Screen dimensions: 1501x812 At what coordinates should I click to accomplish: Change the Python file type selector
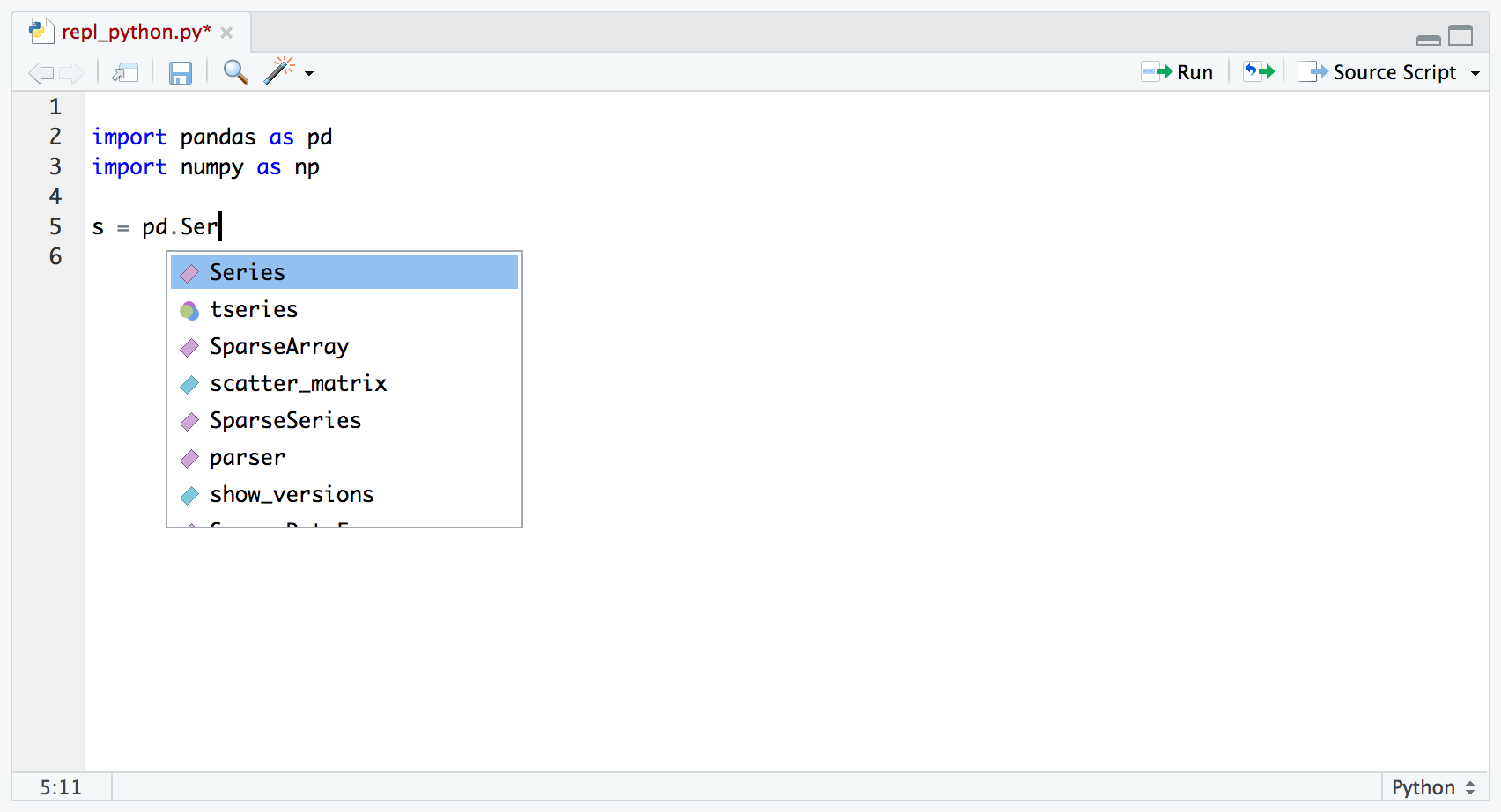click(1432, 787)
